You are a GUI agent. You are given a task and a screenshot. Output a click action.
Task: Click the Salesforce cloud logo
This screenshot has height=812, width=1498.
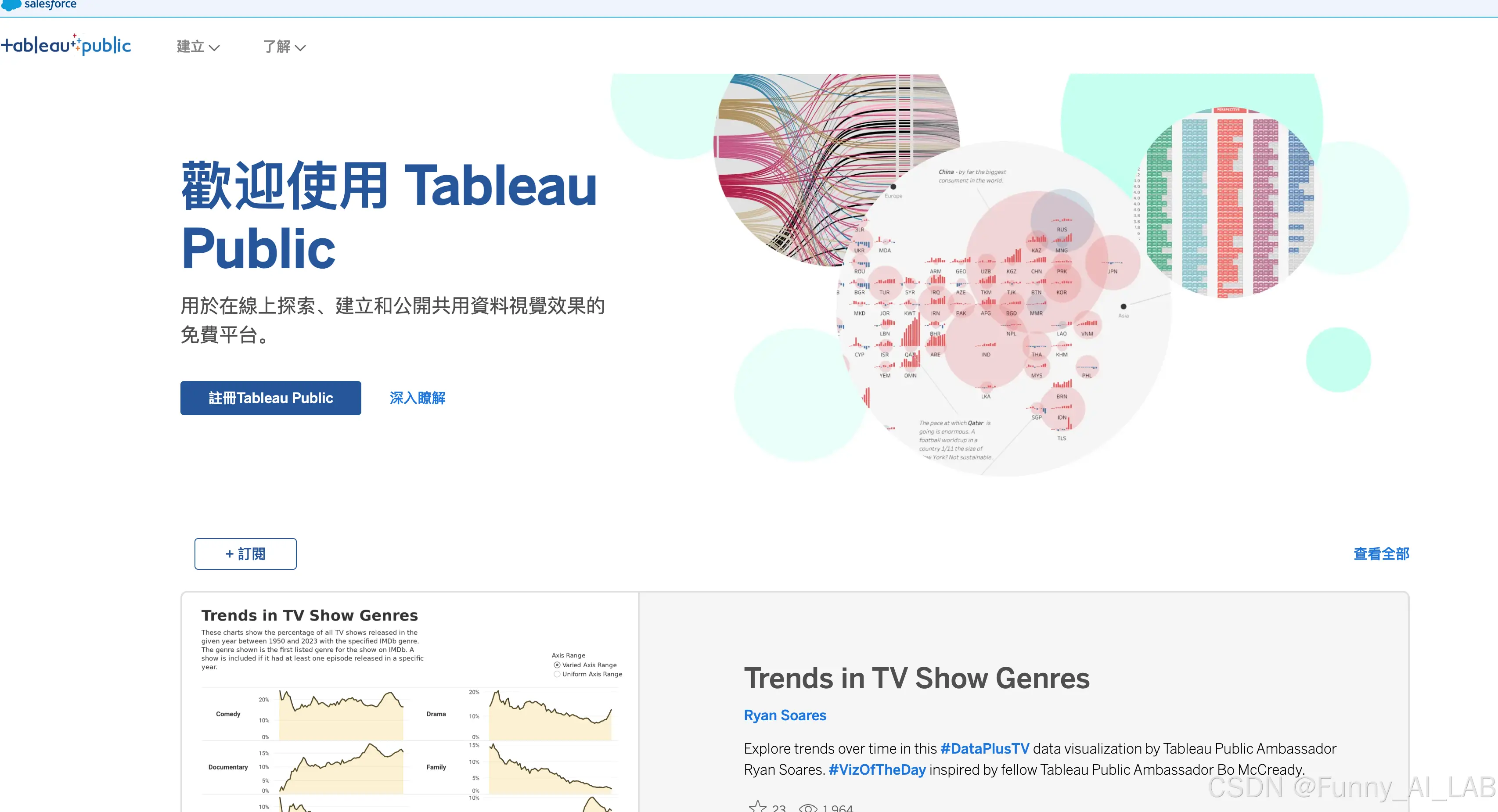point(11,5)
